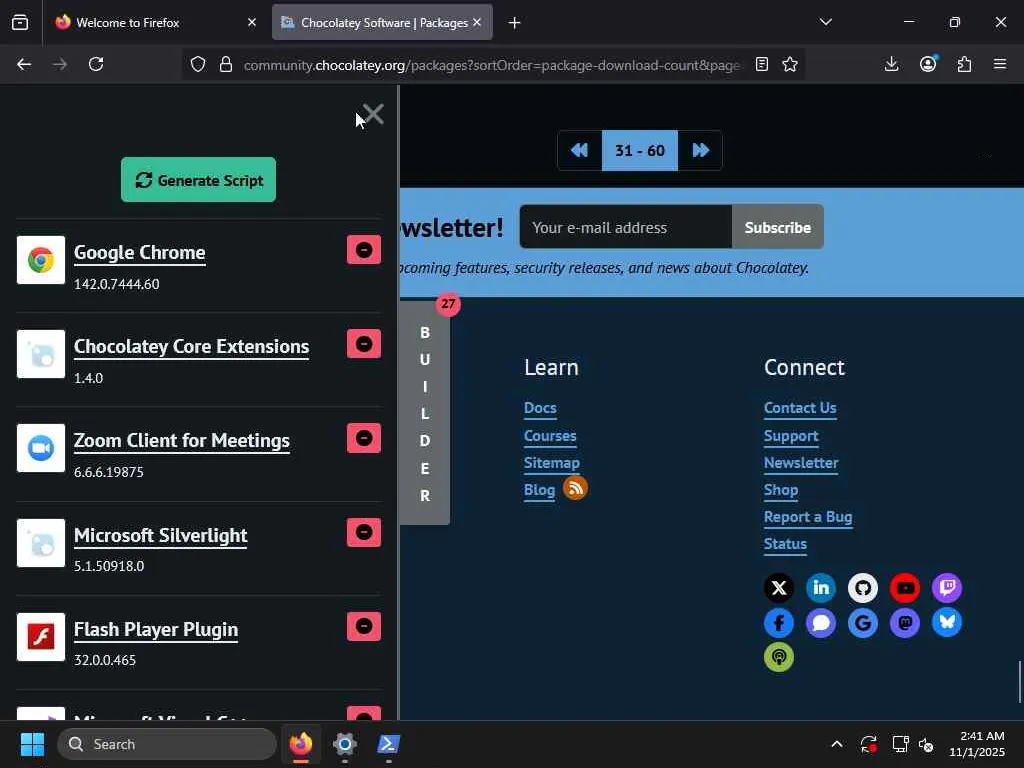Click the taskbar Search box
Screen dimensions: 1024x768
[x=167, y=744]
